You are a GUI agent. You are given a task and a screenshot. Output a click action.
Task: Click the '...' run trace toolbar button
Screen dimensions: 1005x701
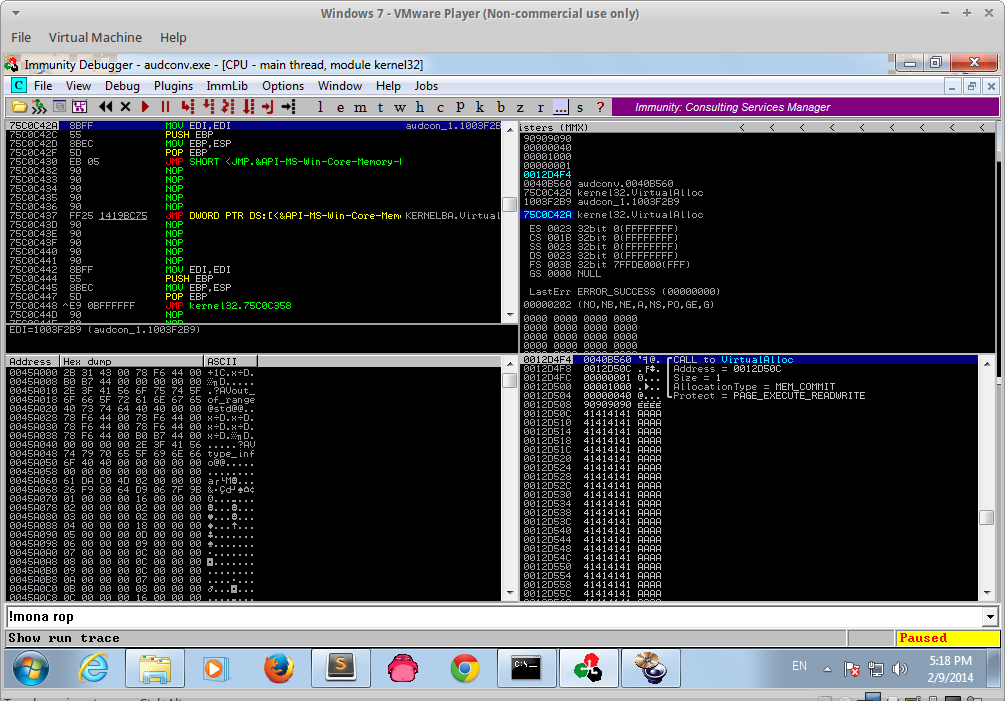point(560,107)
